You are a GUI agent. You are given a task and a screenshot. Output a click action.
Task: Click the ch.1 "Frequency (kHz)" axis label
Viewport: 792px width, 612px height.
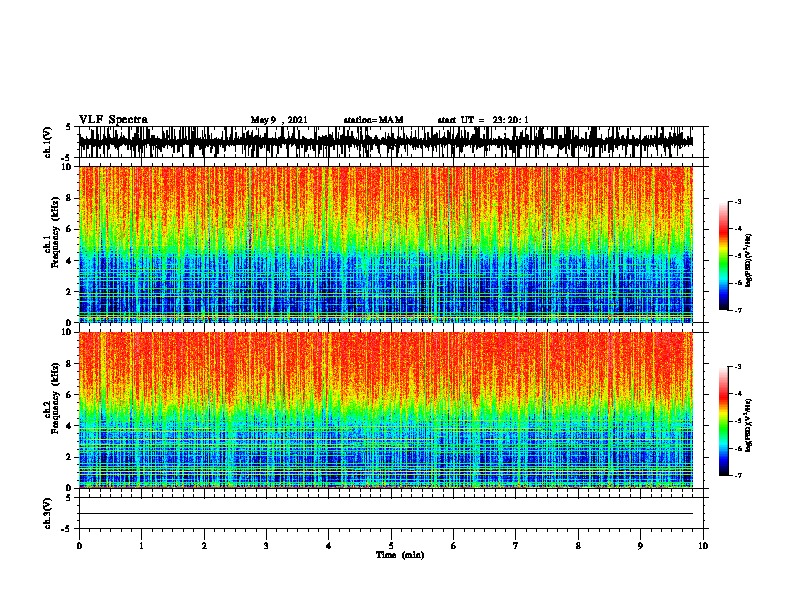55,233
